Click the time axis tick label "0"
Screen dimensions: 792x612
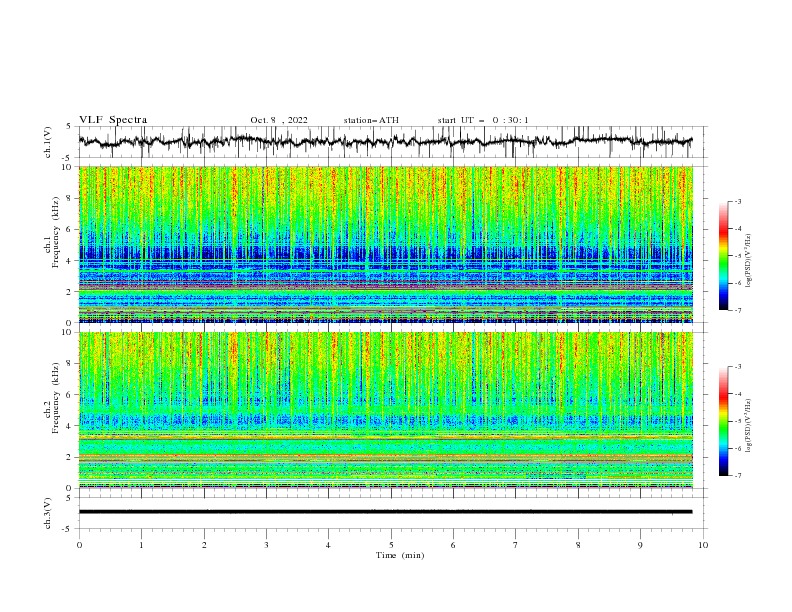pyautogui.click(x=79, y=545)
